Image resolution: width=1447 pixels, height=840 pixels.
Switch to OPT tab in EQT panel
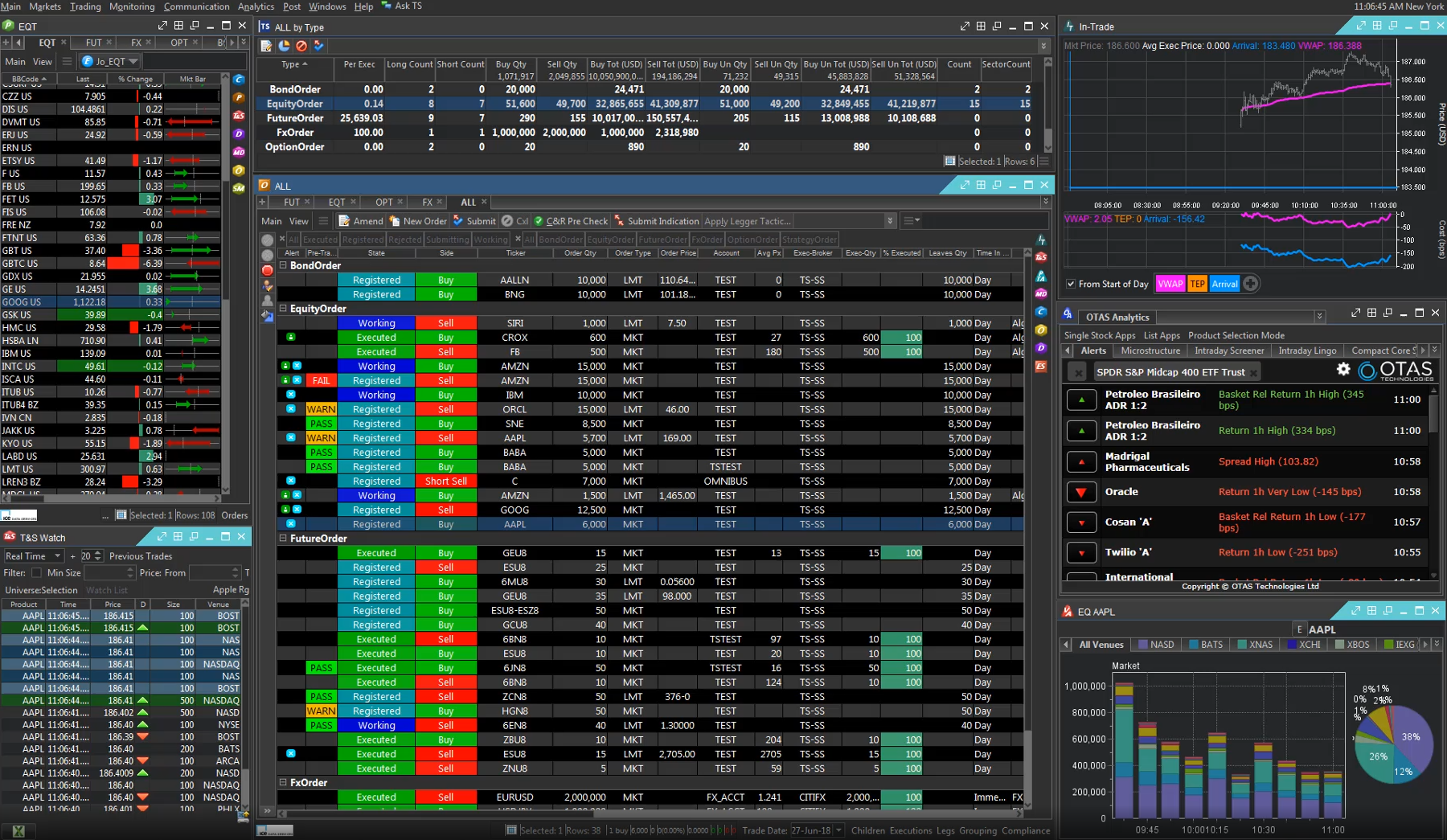(x=178, y=43)
